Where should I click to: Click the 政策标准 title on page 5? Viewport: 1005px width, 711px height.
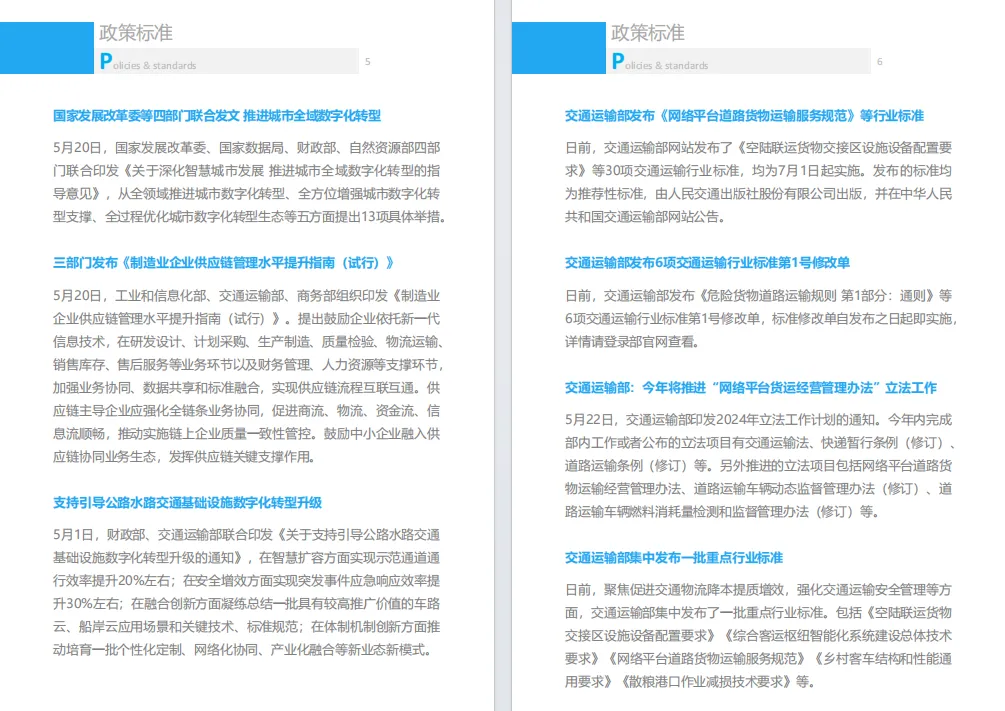tap(136, 33)
